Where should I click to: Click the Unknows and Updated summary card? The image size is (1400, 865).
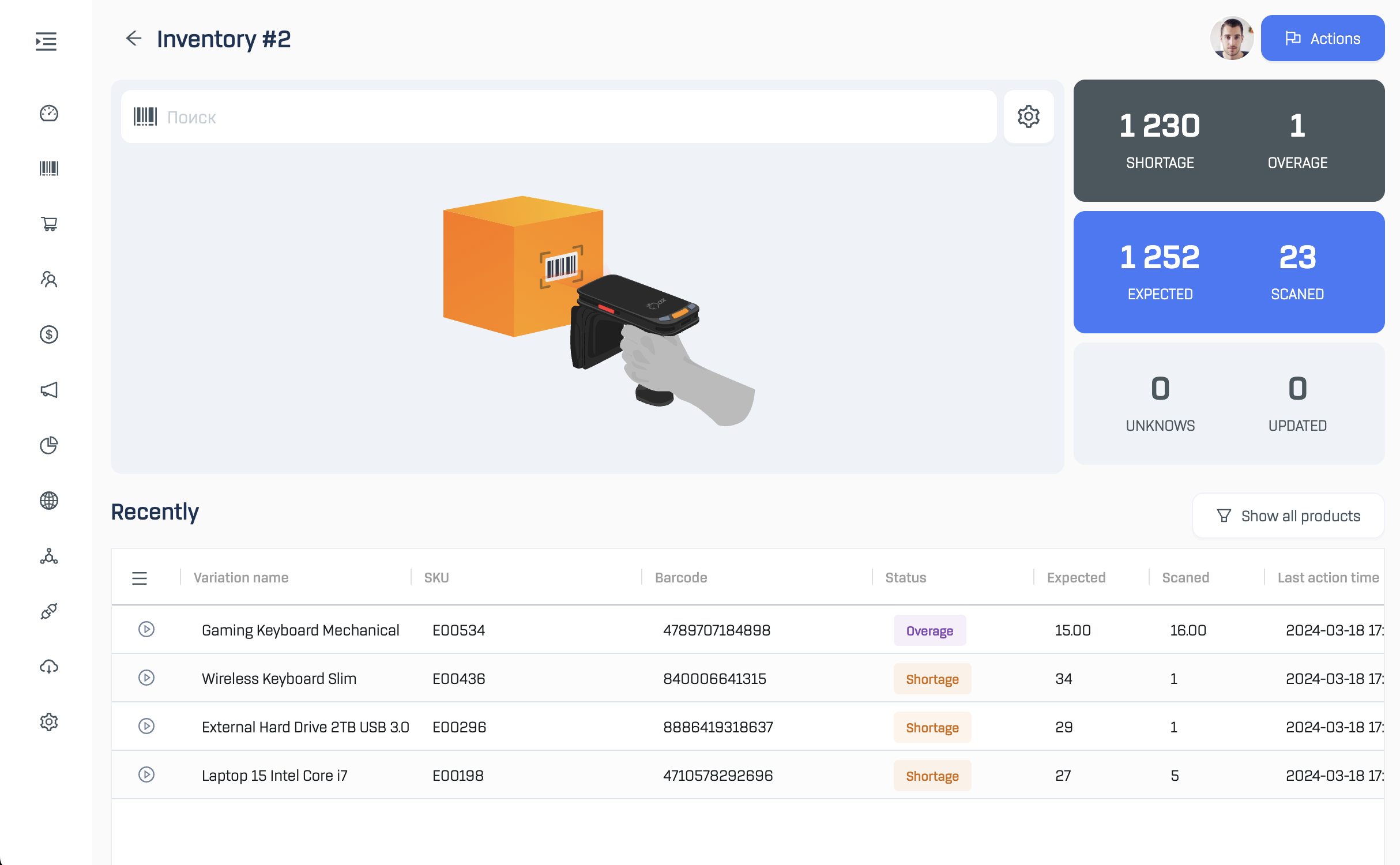pyautogui.click(x=1229, y=404)
